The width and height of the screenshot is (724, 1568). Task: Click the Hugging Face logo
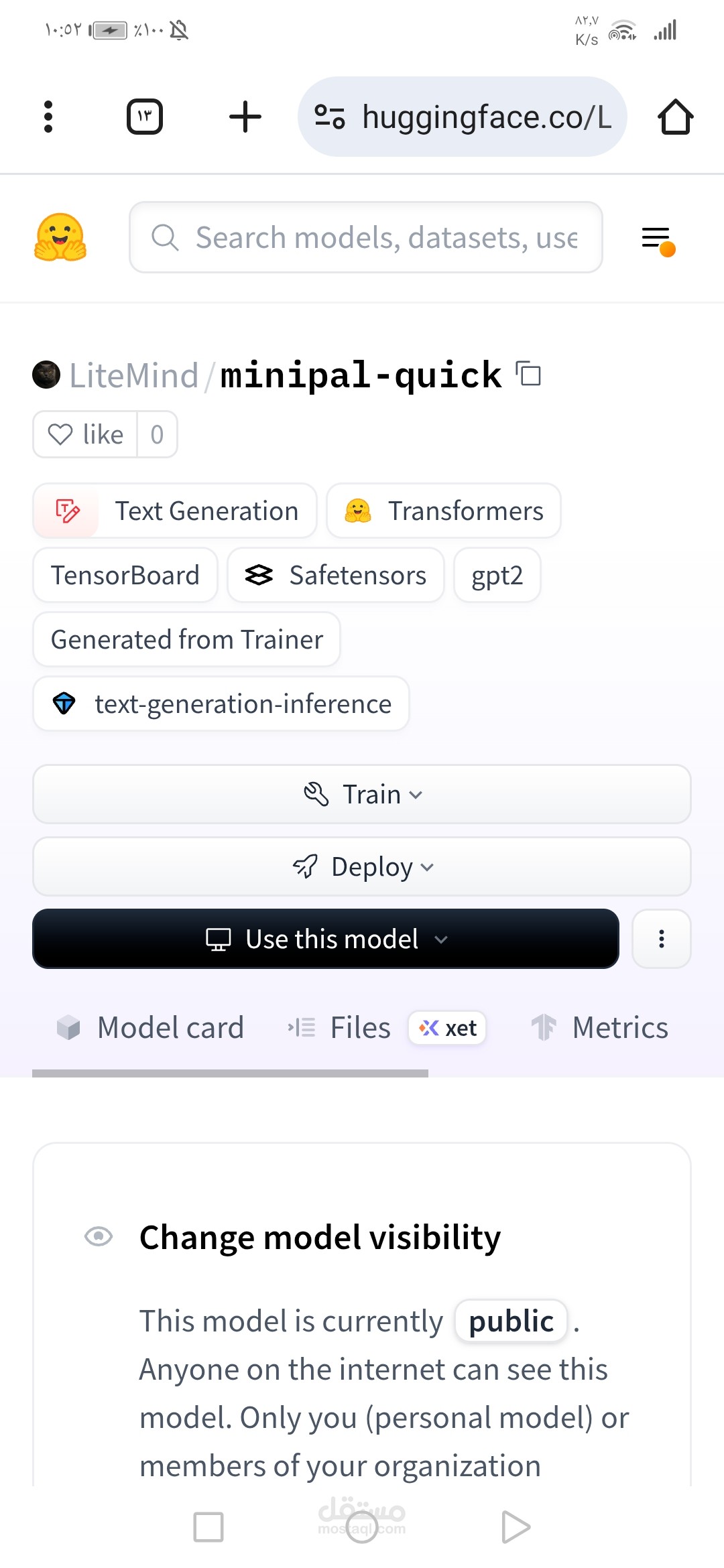tap(60, 237)
